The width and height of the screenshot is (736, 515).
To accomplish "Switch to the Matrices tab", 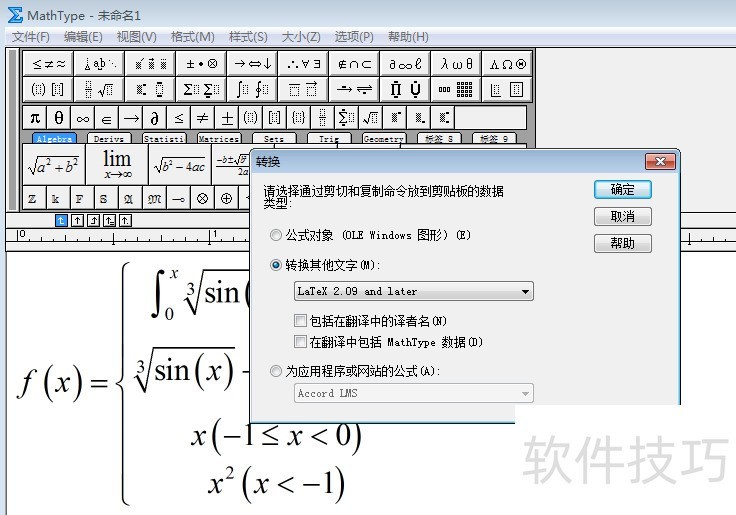I will pyautogui.click(x=218, y=139).
